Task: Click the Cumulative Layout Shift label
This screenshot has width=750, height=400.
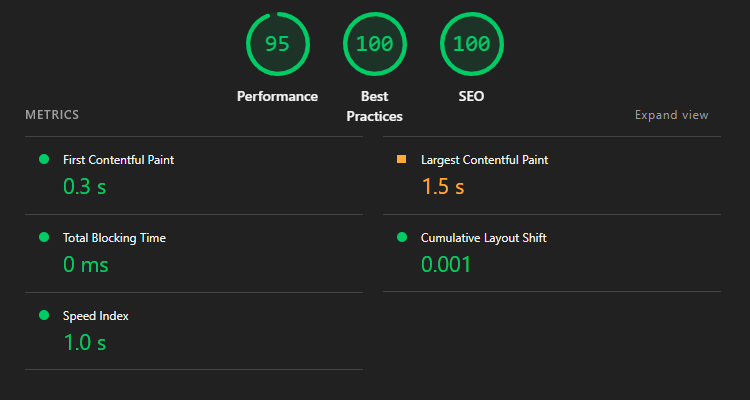Action: 484,238
